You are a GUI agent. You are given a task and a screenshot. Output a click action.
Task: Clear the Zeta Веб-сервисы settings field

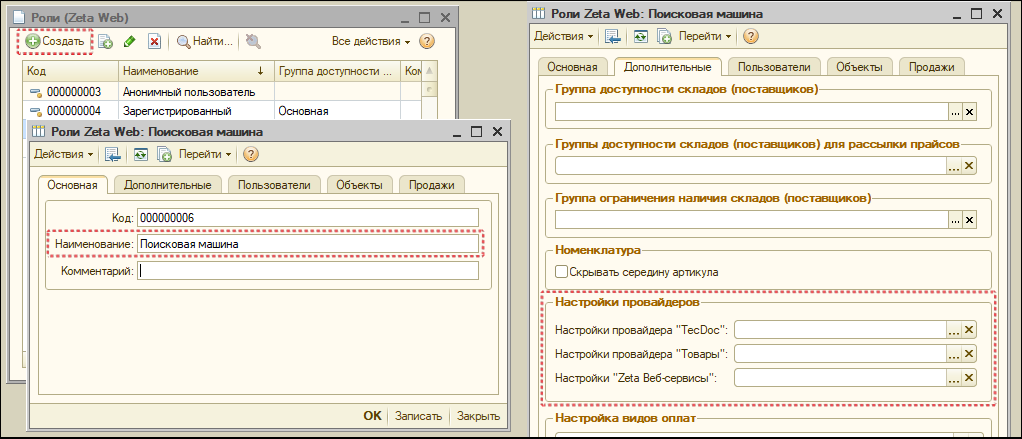(x=969, y=378)
